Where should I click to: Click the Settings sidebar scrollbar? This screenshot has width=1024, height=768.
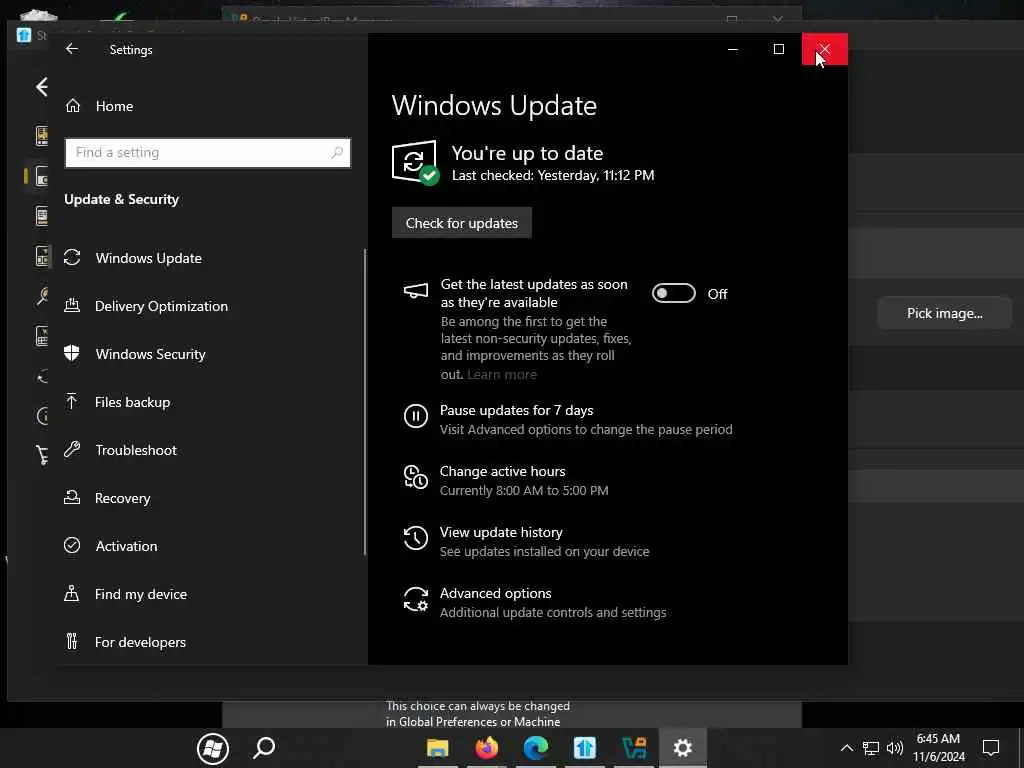(364, 402)
